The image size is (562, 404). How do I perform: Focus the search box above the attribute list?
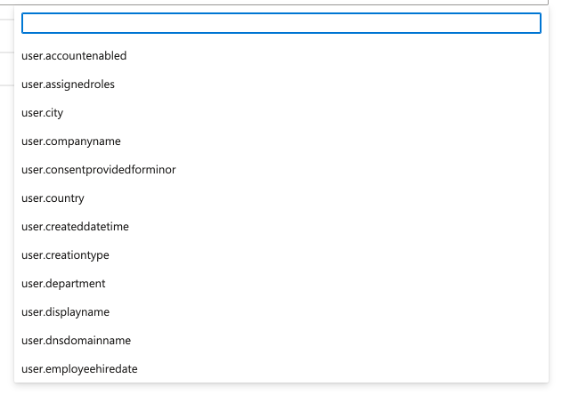pos(281,23)
